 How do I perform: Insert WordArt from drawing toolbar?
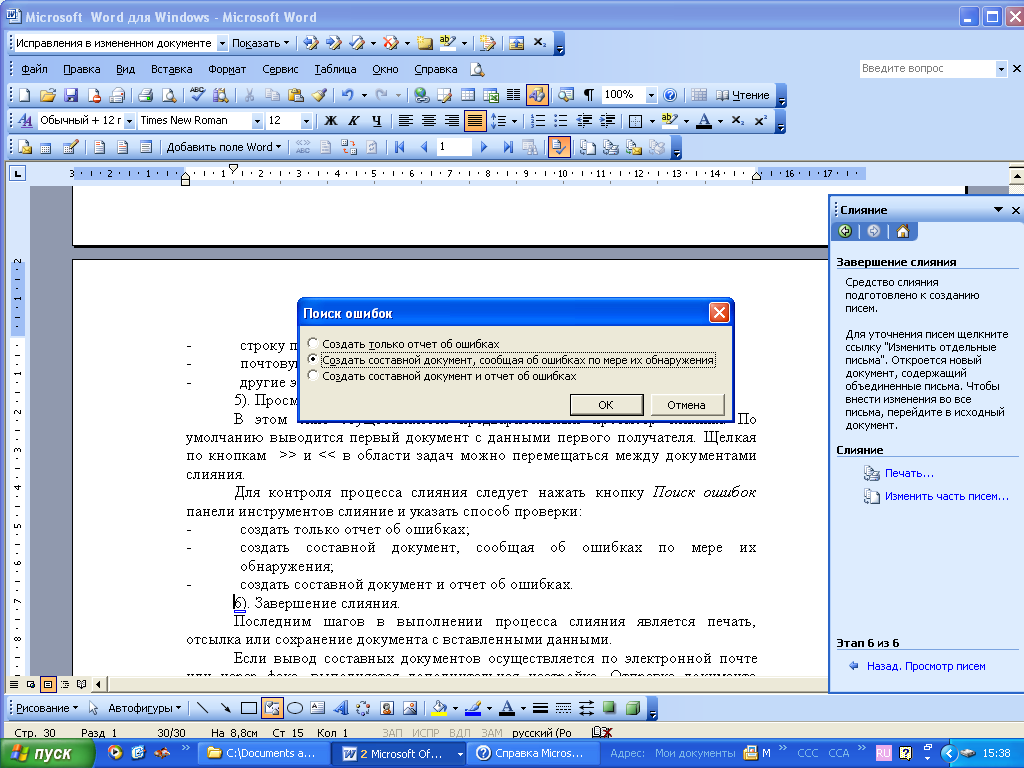(340, 708)
